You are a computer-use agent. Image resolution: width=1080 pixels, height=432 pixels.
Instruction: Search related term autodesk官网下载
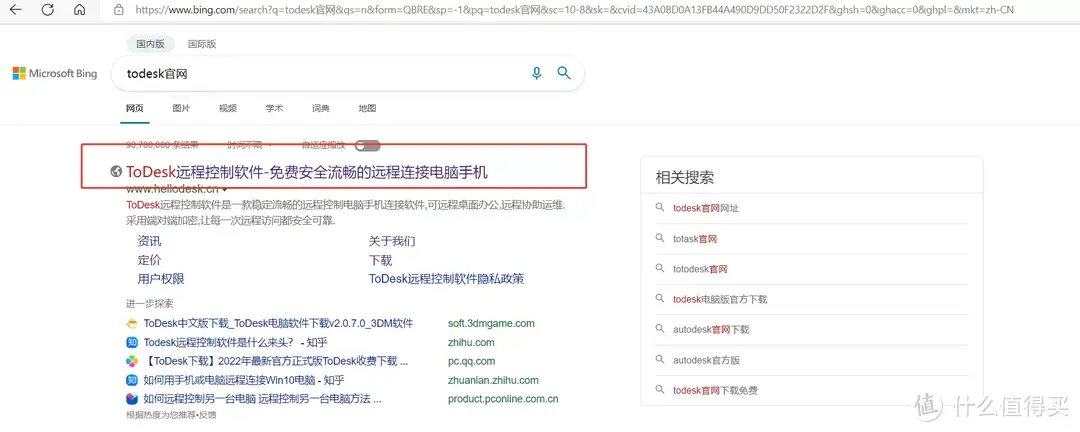(711, 329)
